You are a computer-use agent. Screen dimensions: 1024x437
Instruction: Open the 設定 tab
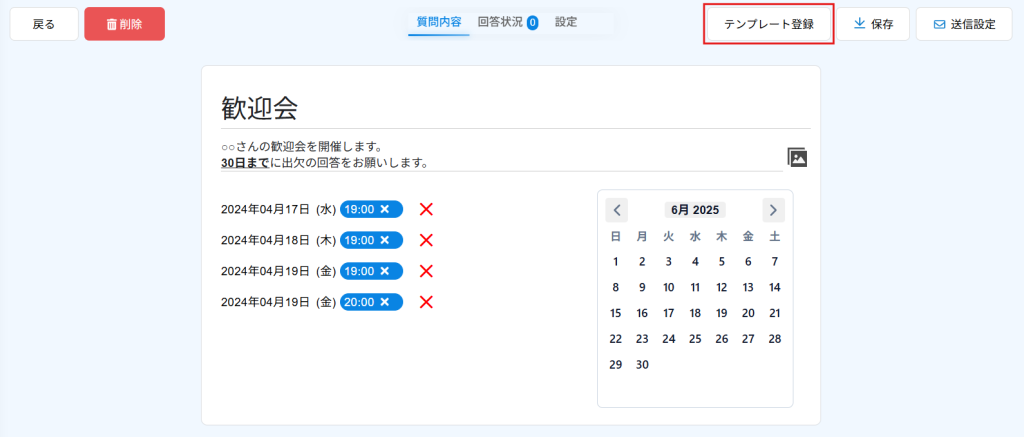tap(566, 22)
